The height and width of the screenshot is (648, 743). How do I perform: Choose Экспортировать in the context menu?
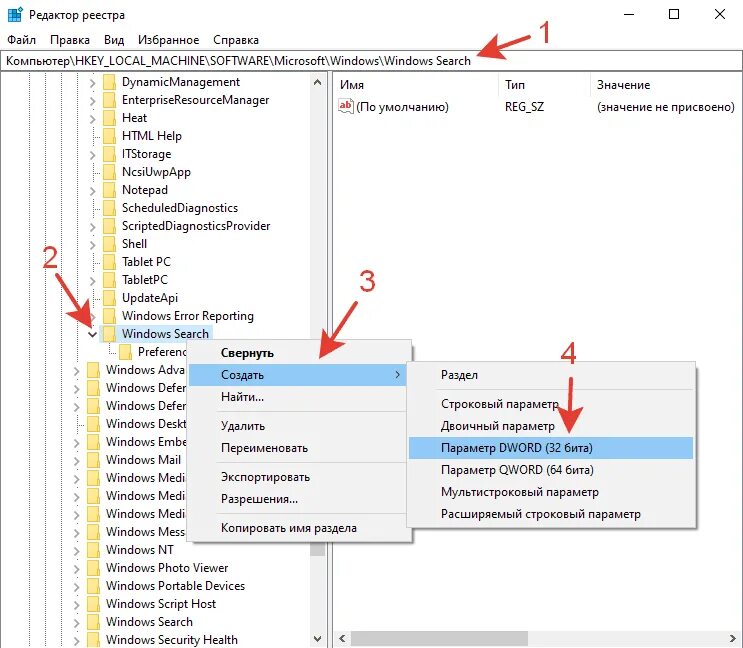[298, 477]
